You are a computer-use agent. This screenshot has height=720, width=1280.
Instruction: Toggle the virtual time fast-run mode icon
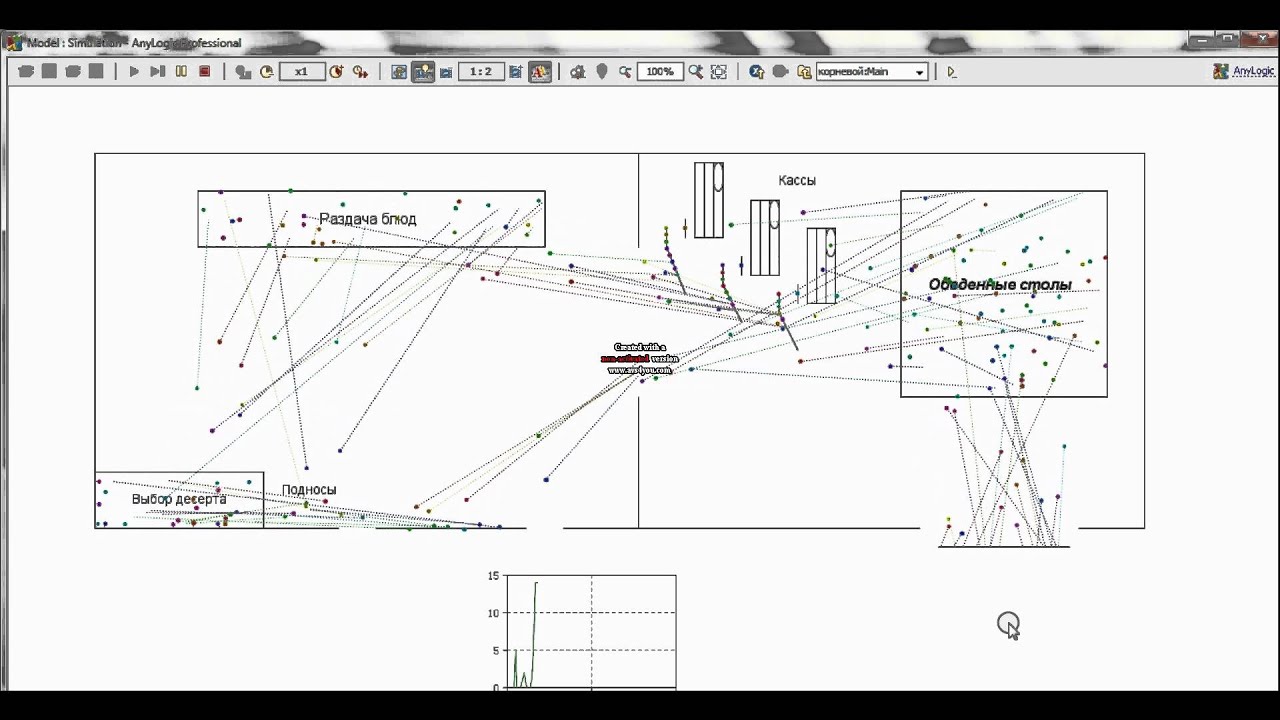coord(360,72)
